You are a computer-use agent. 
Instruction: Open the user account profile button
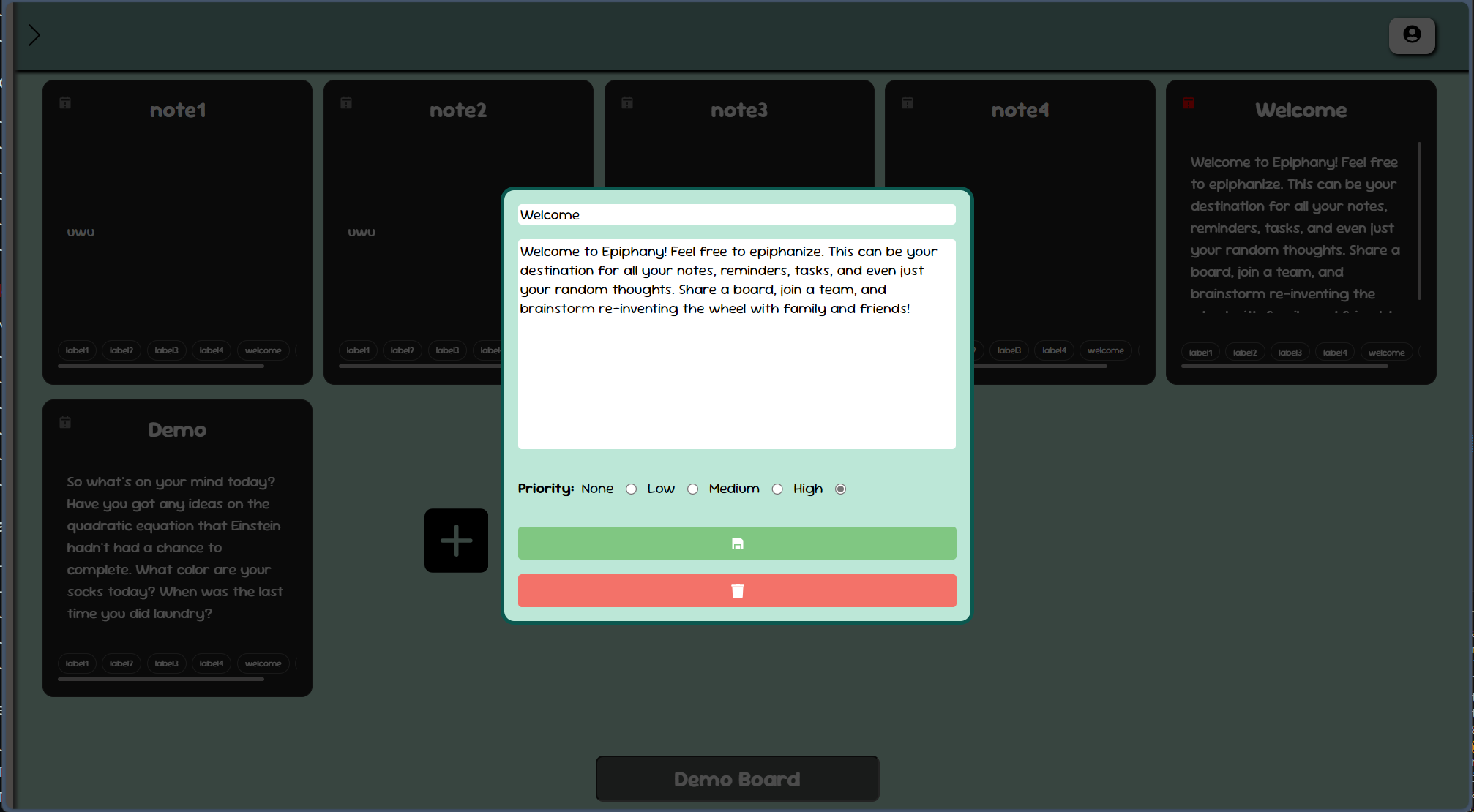coord(1412,34)
